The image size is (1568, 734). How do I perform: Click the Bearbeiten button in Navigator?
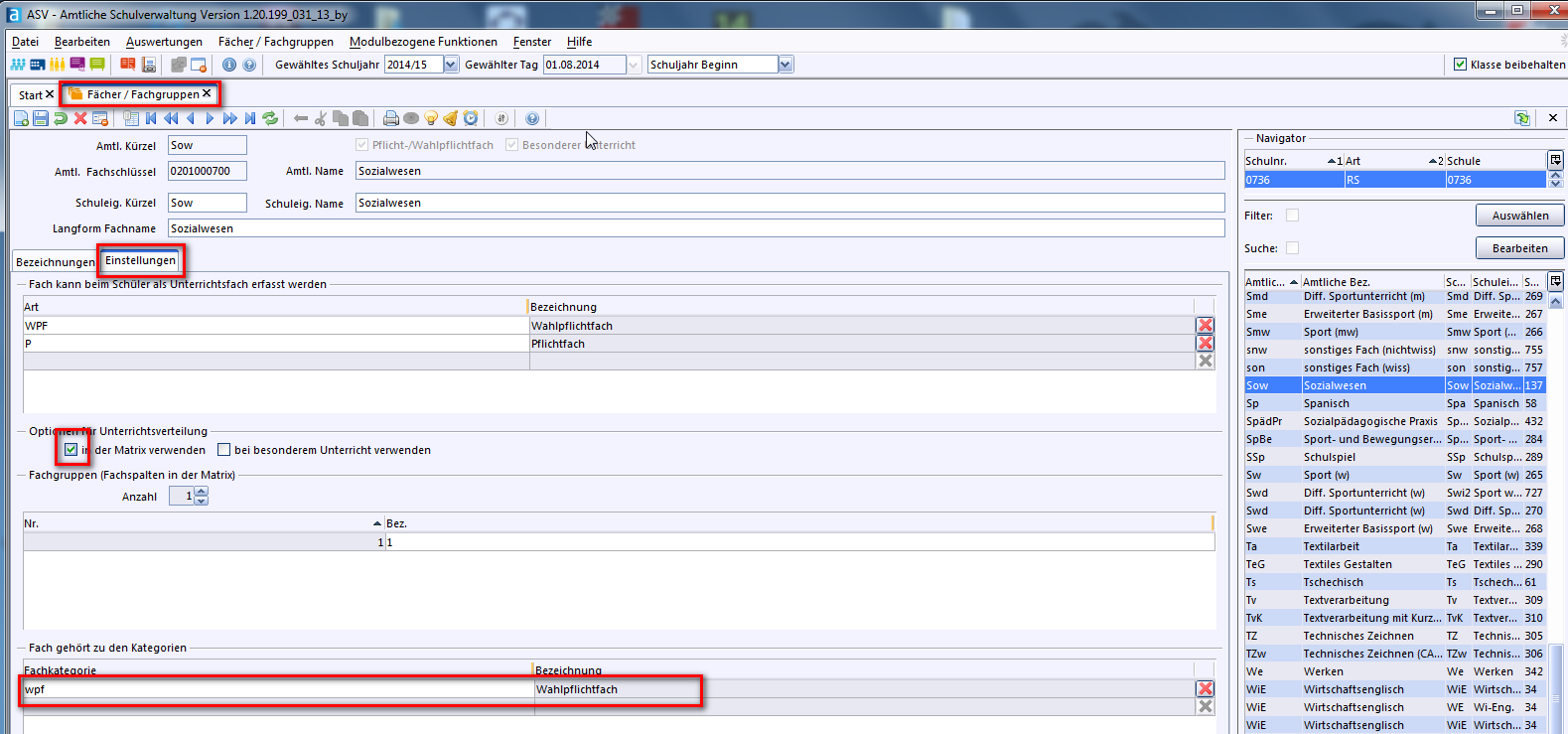1520,248
